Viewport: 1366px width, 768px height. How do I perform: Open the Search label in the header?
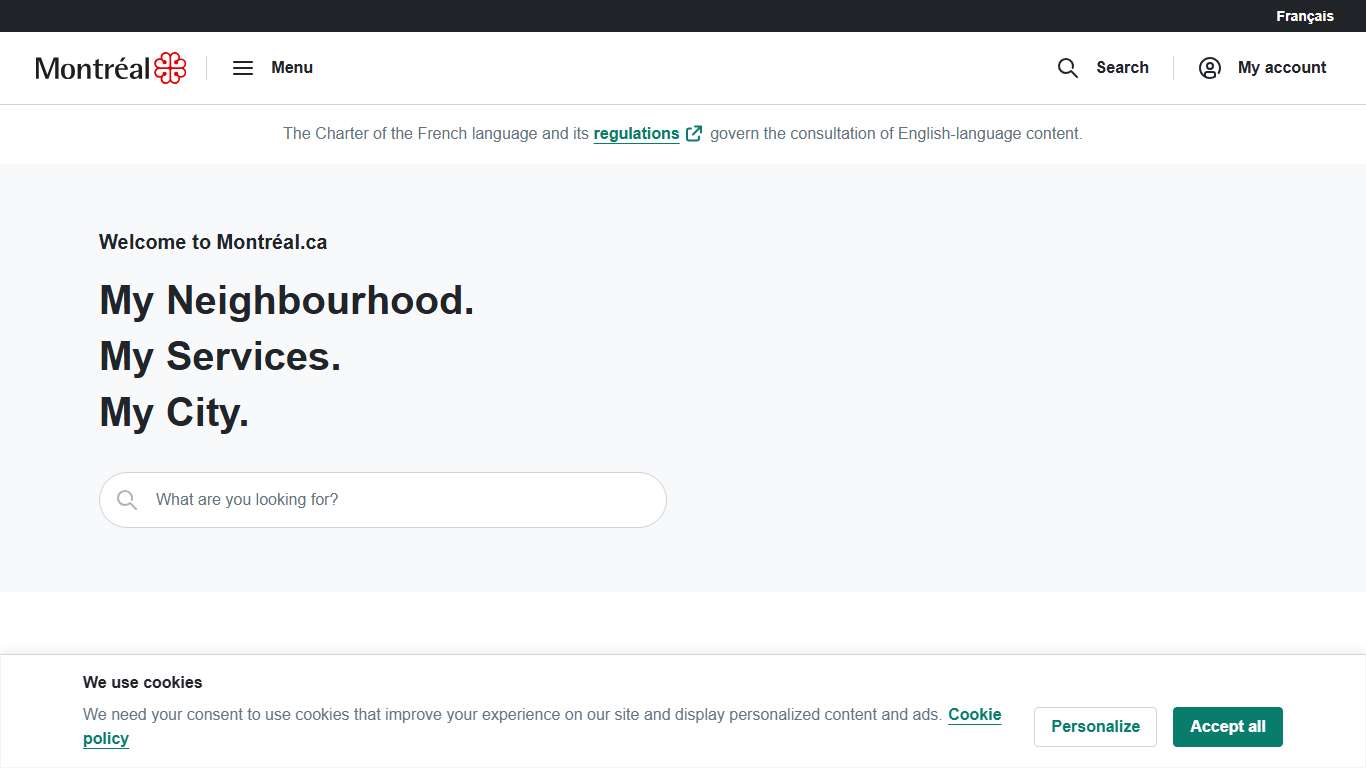point(1122,68)
